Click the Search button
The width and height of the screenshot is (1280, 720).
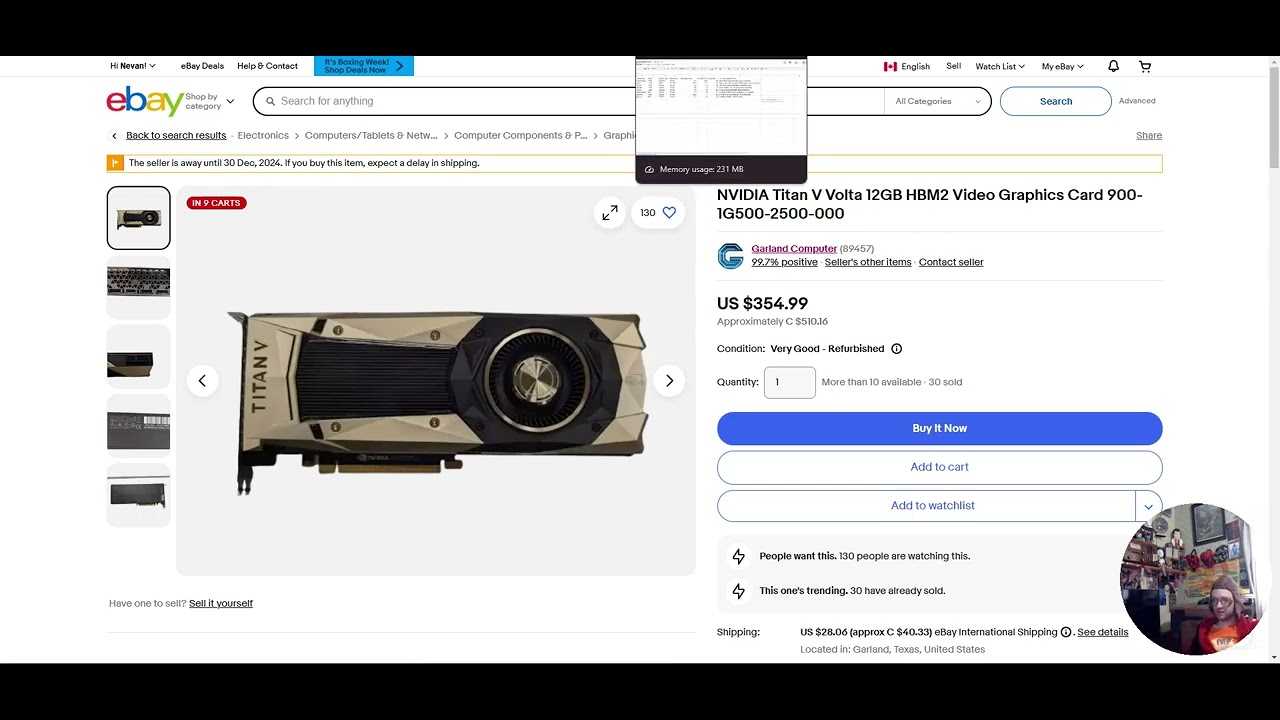(1055, 101)
